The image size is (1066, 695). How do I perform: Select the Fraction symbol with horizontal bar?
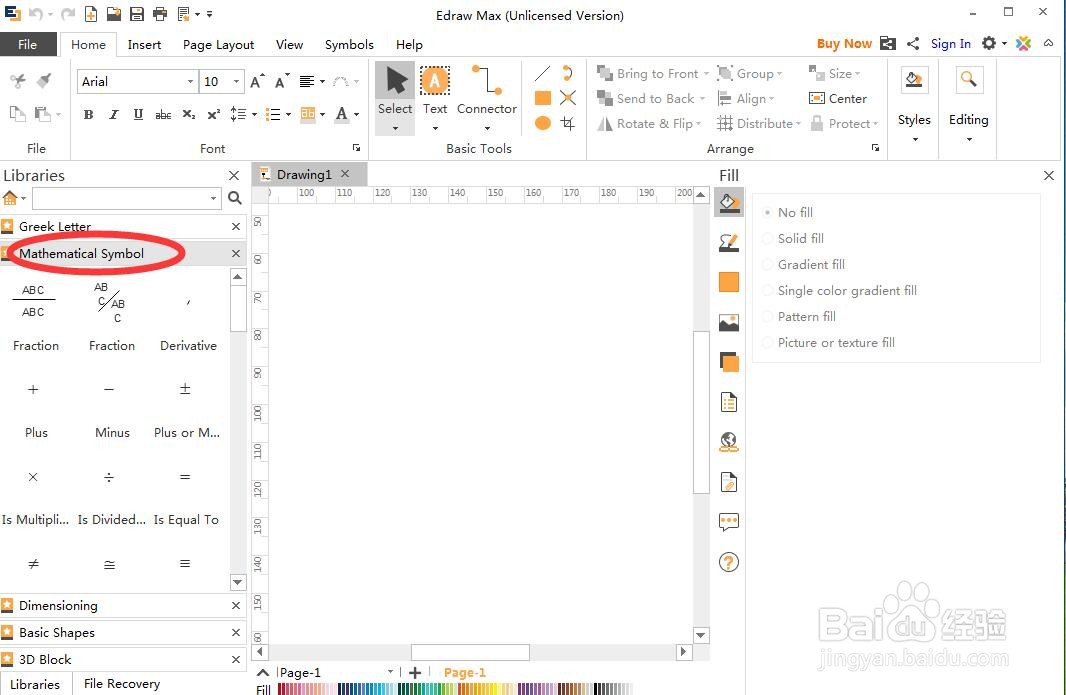click(x=33, y=301)
